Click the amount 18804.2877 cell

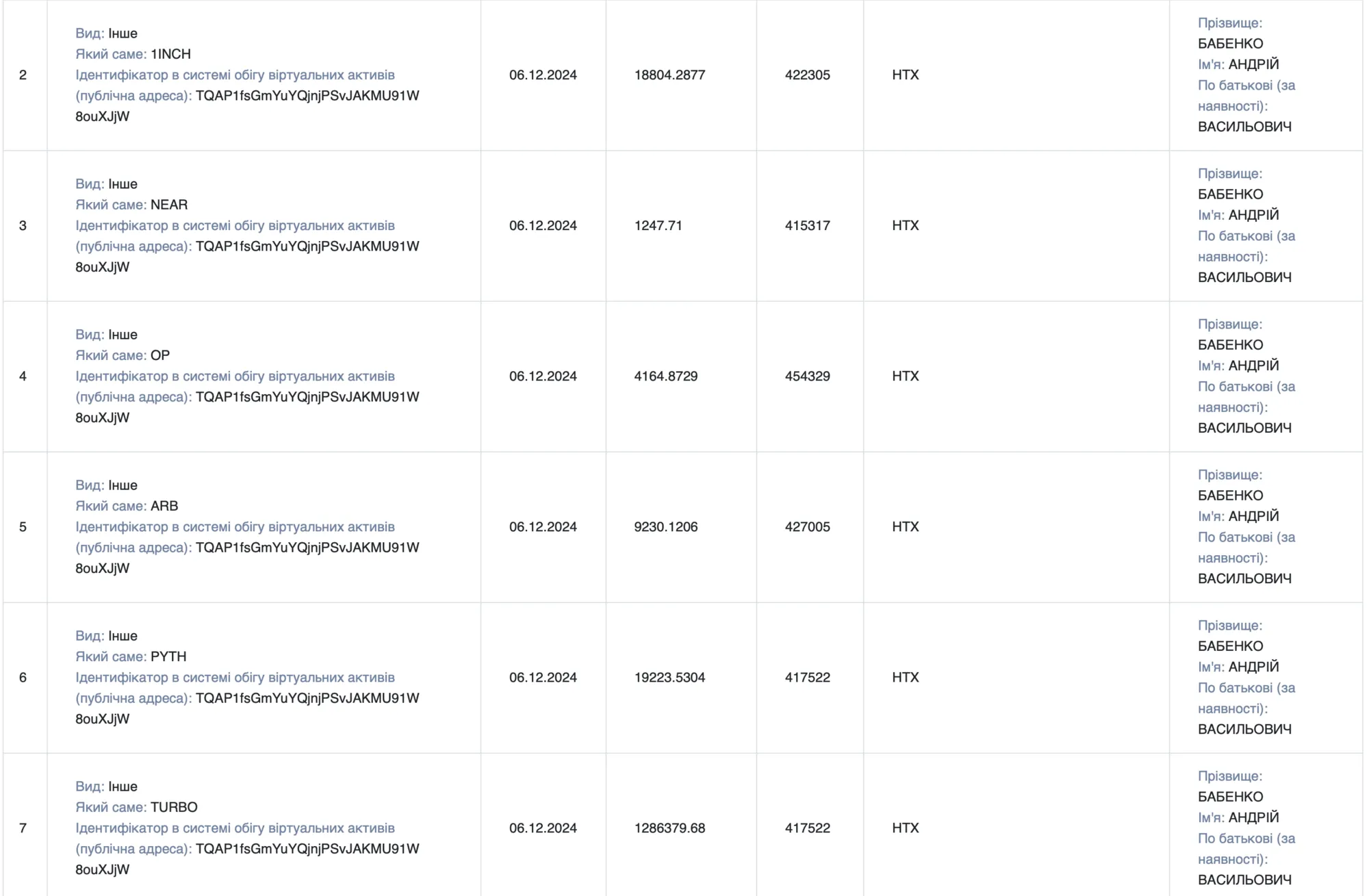pos(669,75)
